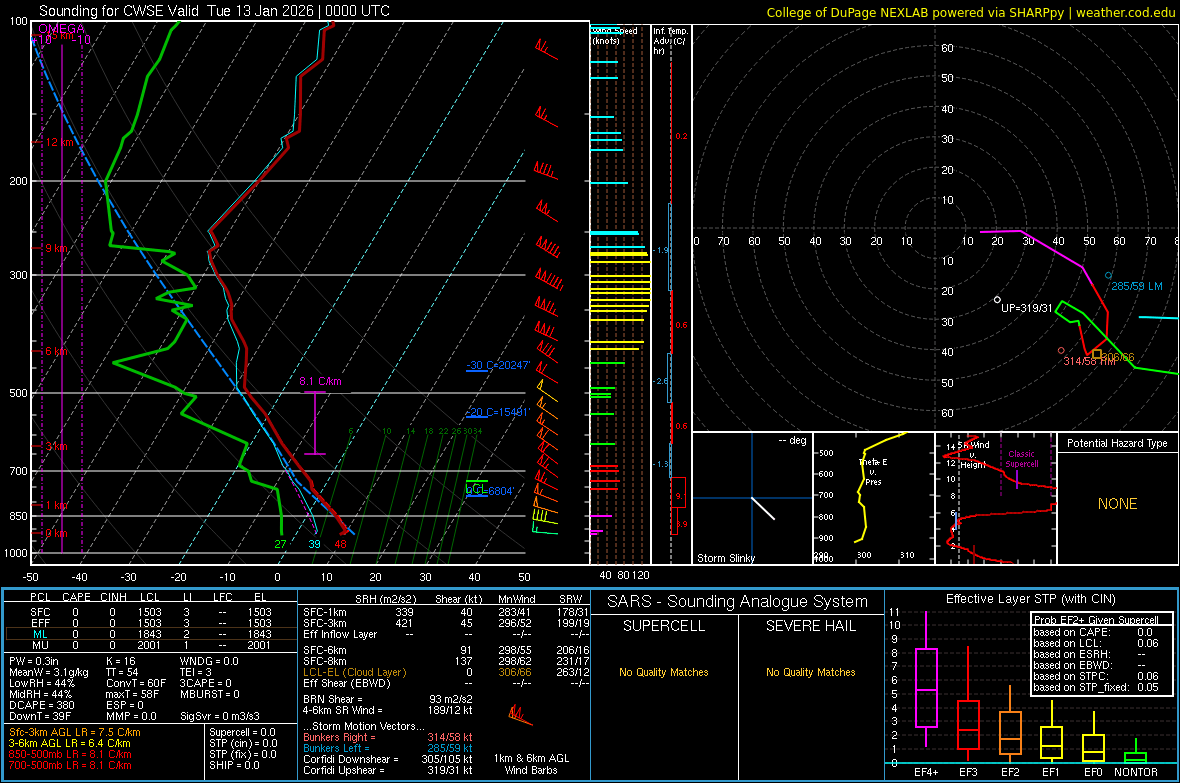Click the yellow "NONE" hazard type
Screen dimensions: 1180x783
pos(1117,504)
